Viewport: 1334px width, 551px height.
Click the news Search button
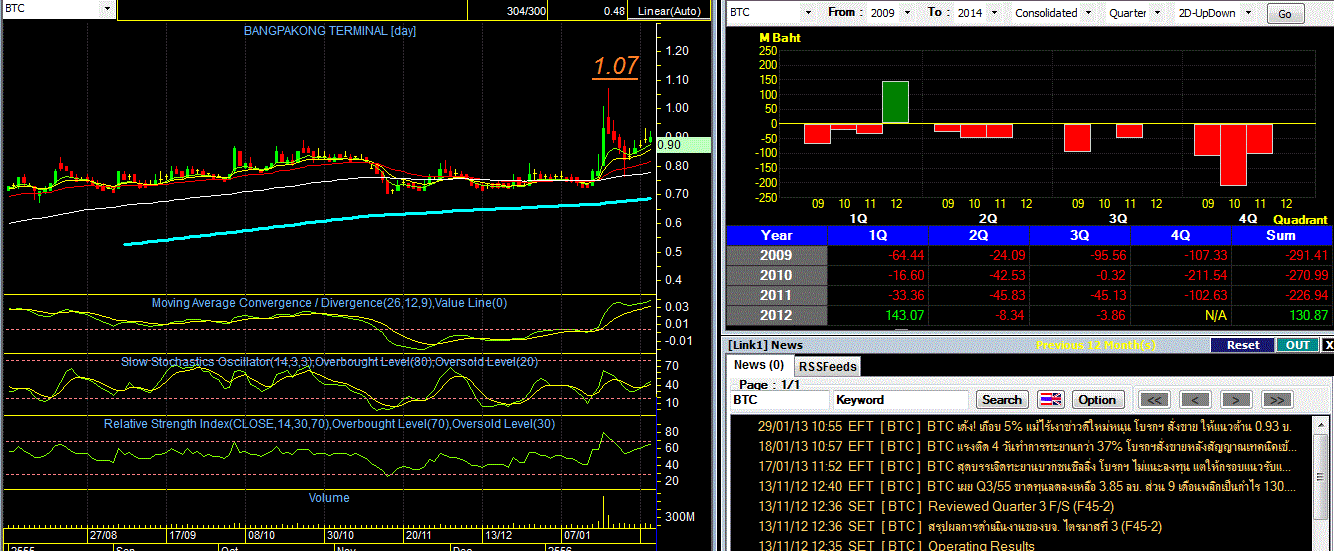pyautogui.click(x=1002, y=399)
